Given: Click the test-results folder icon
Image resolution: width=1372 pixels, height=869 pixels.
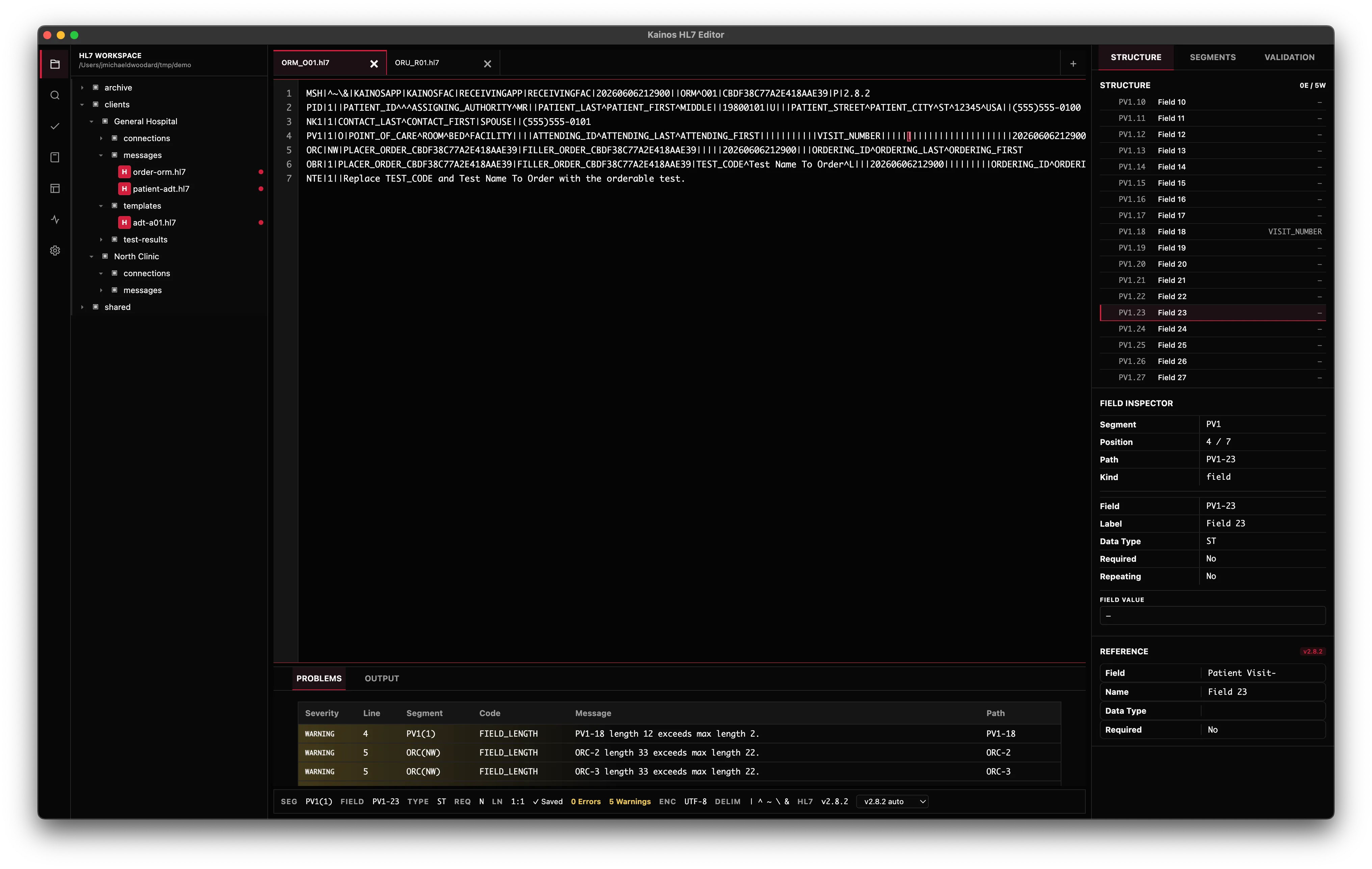Looking at the screenshot, I should [114, 239].
